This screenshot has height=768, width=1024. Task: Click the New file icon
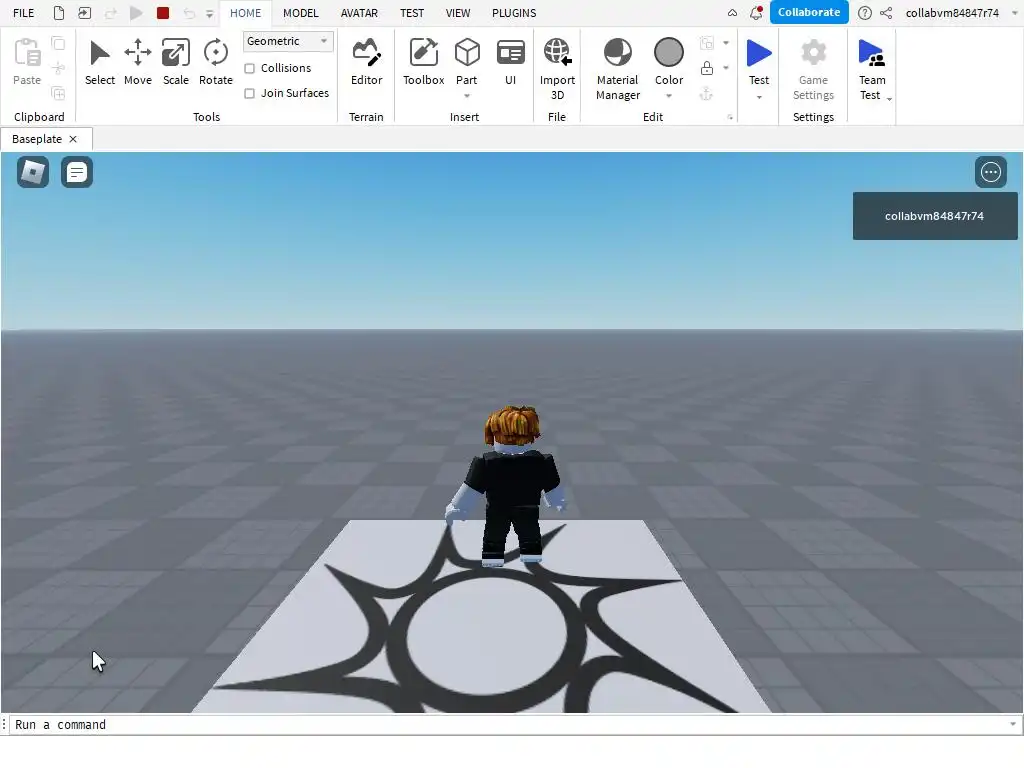59,13
